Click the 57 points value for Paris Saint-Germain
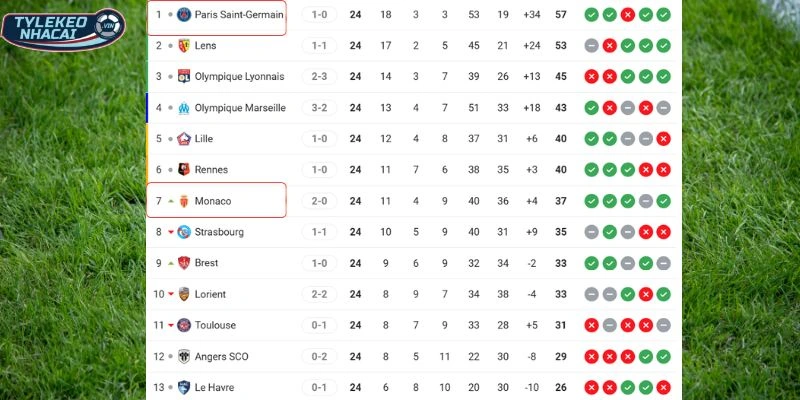 tap(561, 15)
